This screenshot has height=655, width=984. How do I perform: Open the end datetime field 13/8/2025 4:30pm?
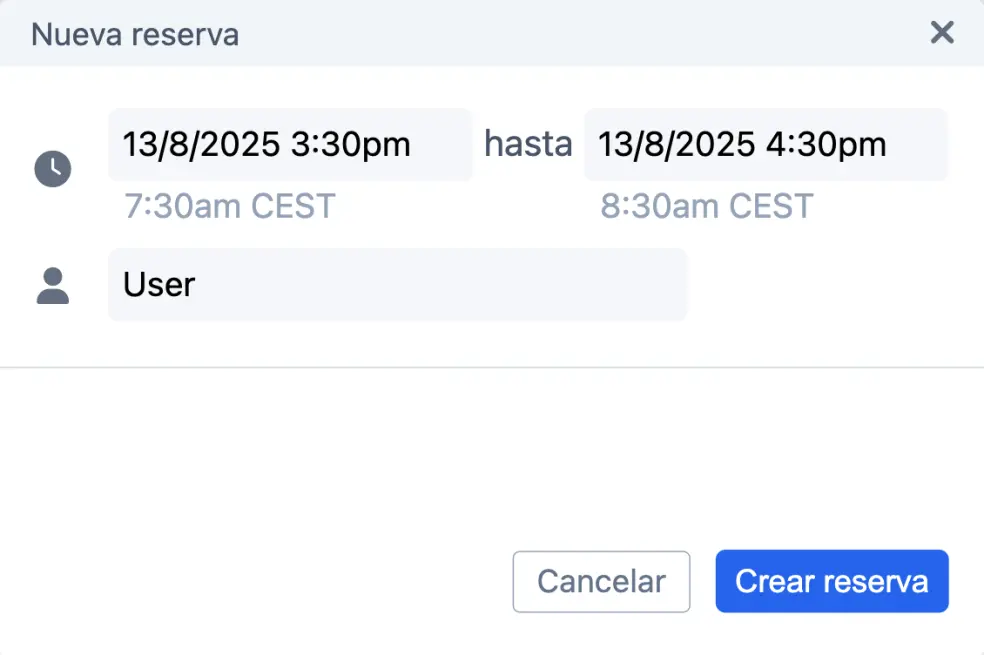pos(766,145)
